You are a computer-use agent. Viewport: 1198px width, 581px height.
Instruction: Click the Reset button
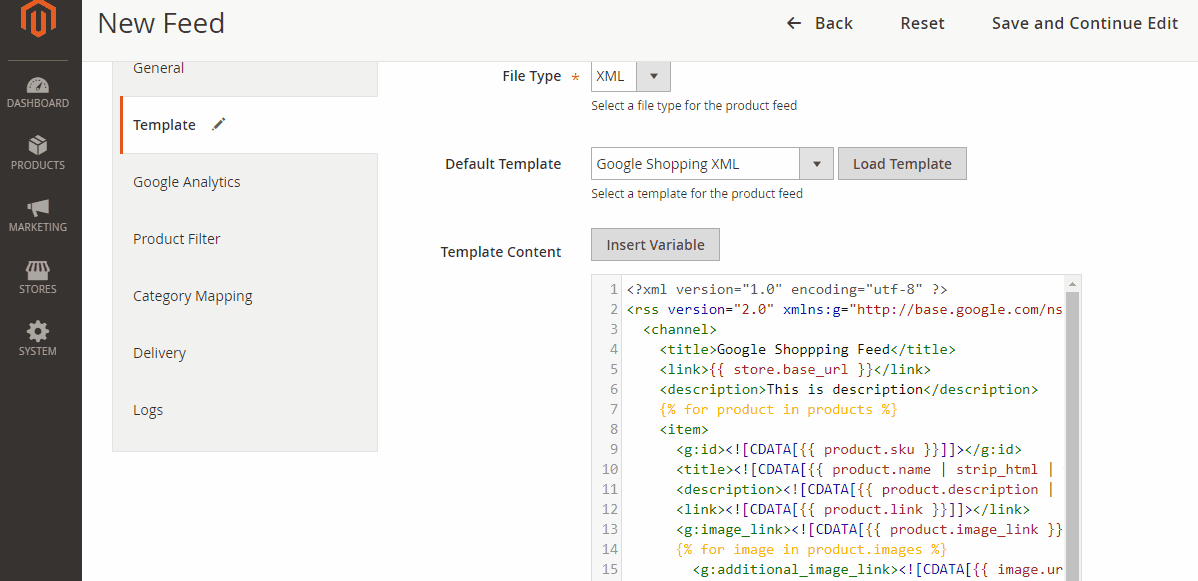(922, 23)
